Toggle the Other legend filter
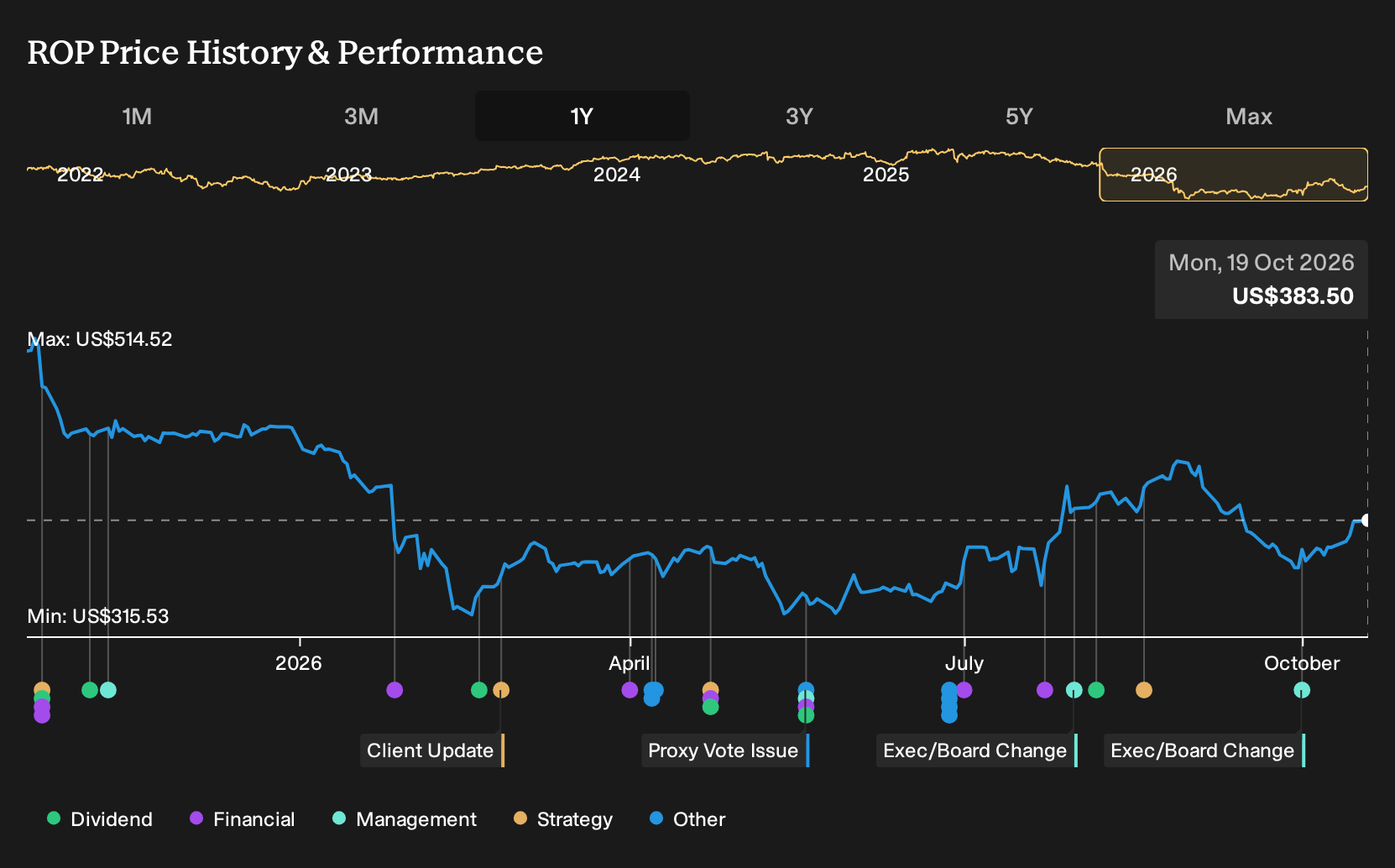The height and width of the screenshot is (868, 1395). [687, 819]
